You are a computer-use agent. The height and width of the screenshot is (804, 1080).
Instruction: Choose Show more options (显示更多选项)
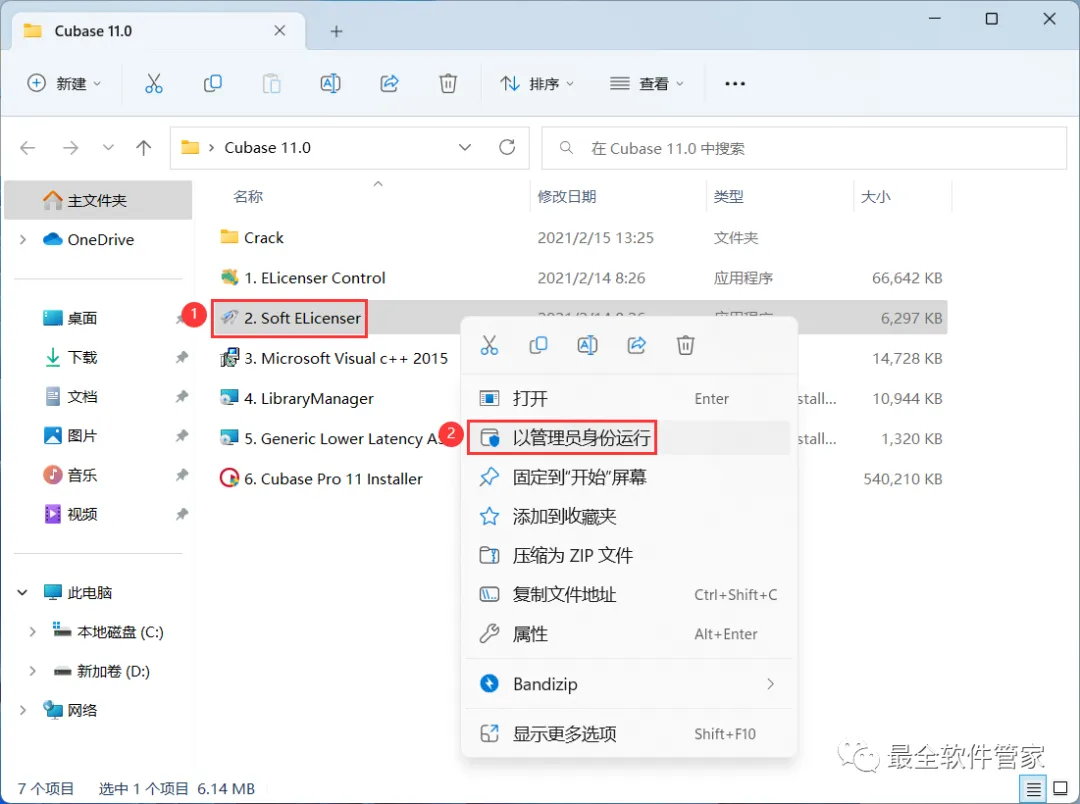click(x=628, y=734)
